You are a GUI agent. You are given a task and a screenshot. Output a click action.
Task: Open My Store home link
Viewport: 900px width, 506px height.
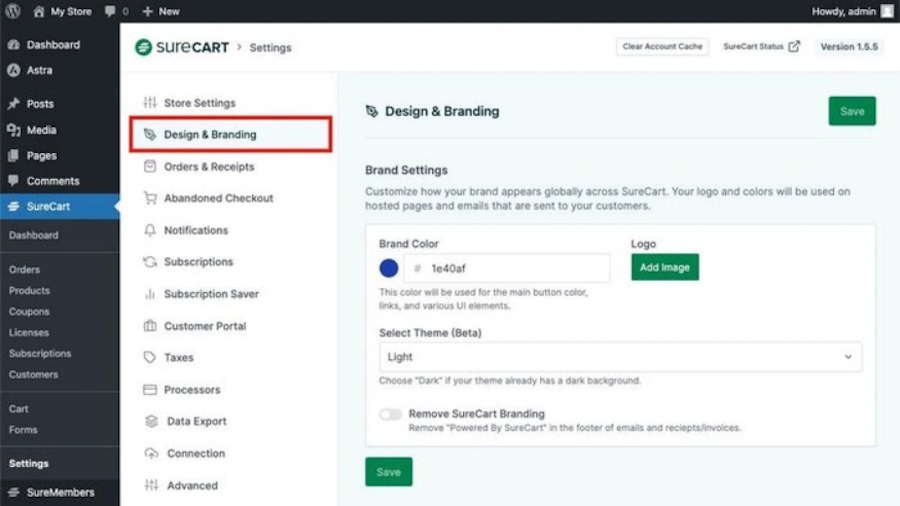pyautogui.click(x=62, y=11)
